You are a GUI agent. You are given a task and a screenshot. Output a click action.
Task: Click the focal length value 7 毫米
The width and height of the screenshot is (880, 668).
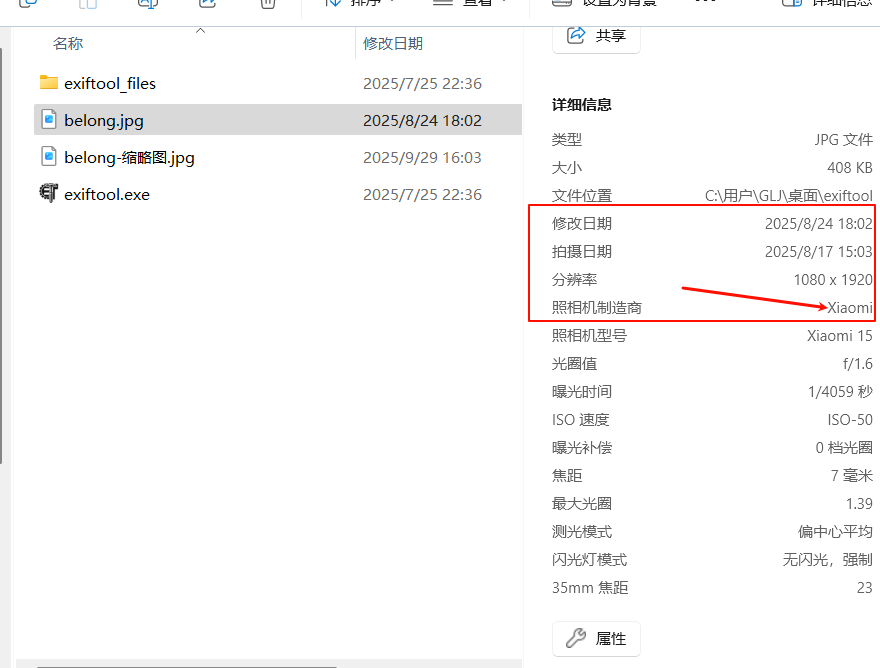[x=851, y=477]
